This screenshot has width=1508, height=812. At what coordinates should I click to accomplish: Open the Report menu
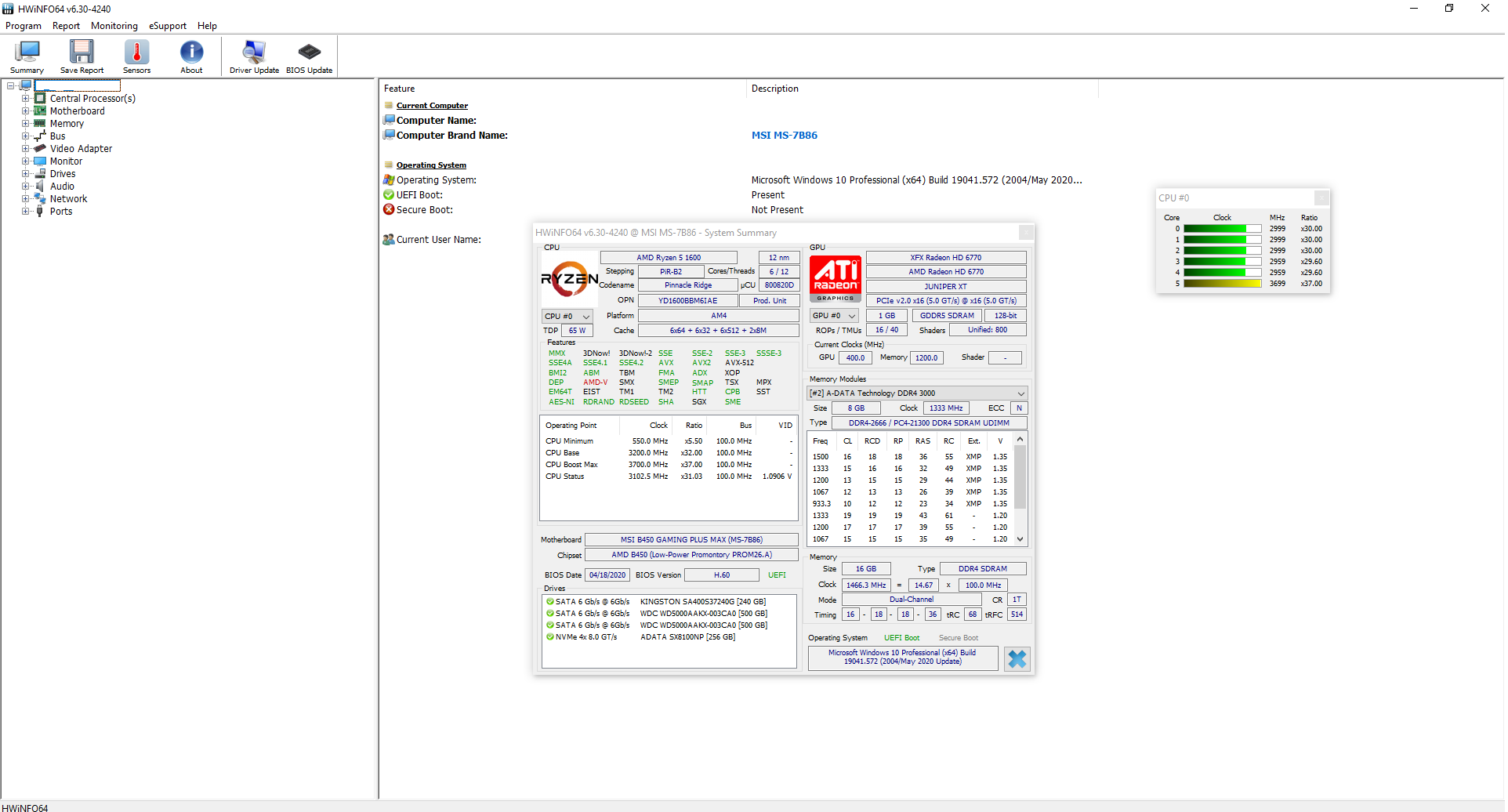coord(66,26)
